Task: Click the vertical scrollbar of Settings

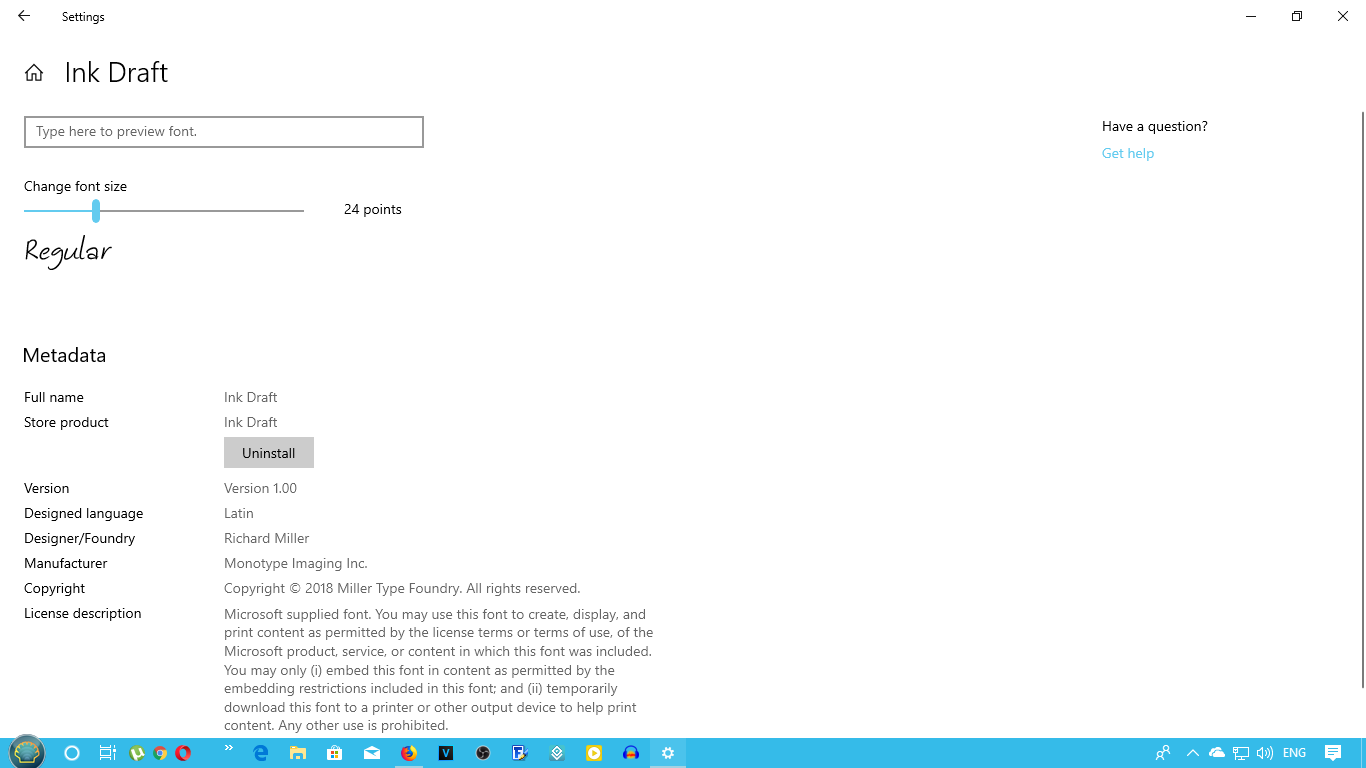Action: coord(1361,400)
